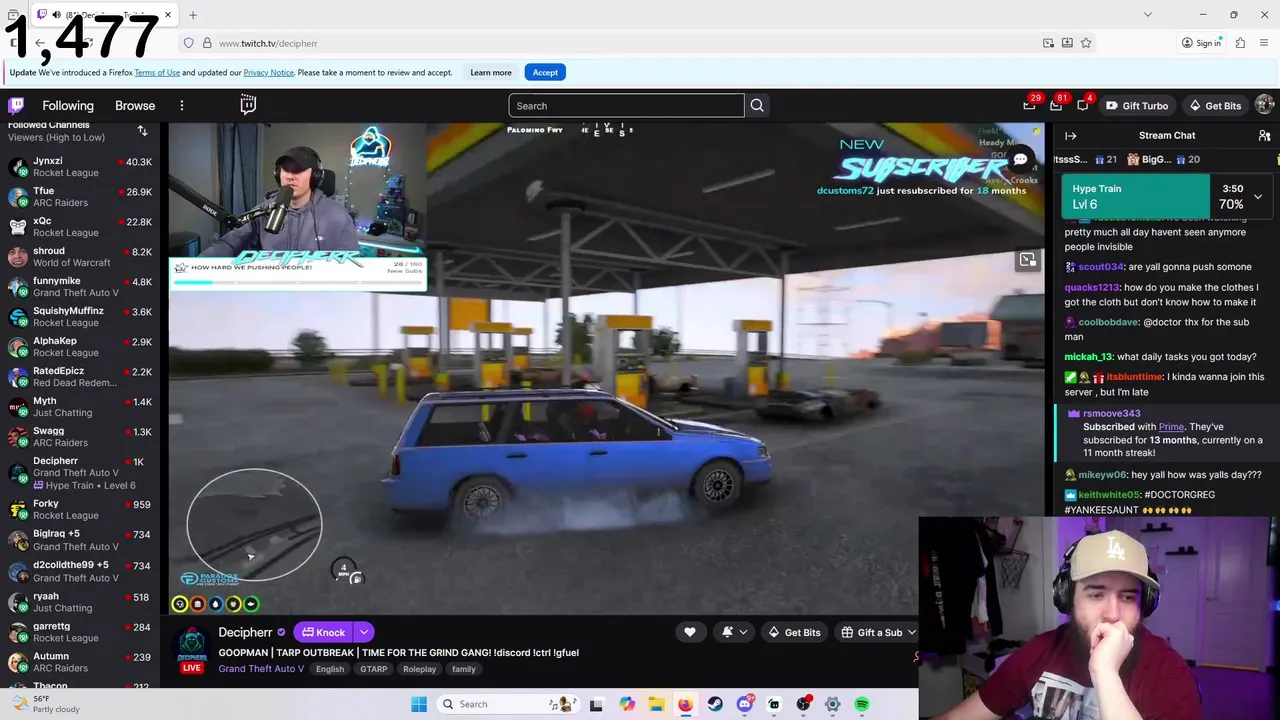1280x720 pixels.
Task: Click Get Bits below the video
Action: point(794,632)
